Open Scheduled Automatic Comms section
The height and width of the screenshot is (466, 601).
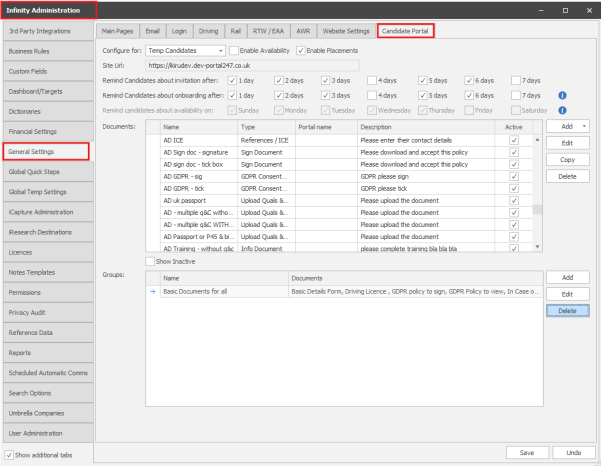pyautogui.click(x=48, y=373)
